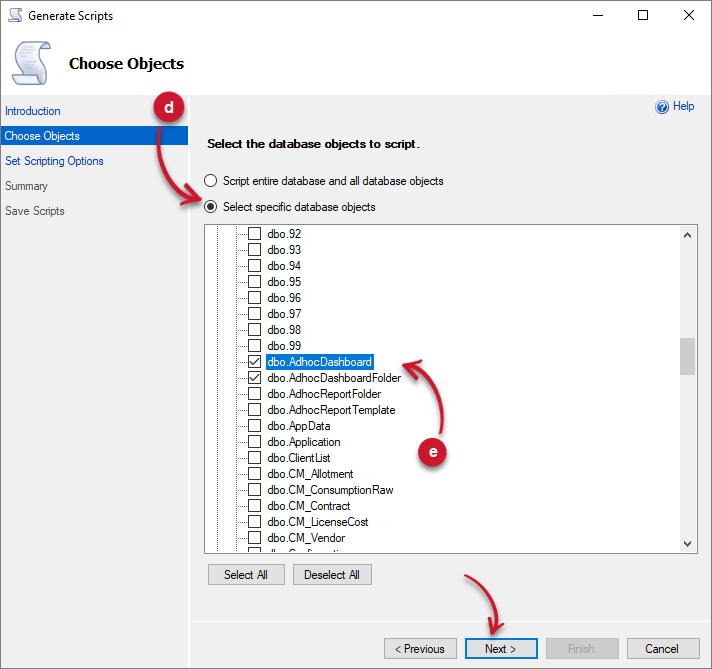Check the dbo.CM_LicenseCost checkbox
The width and height of the screenshot is (712, 669).
coord(254,521)
